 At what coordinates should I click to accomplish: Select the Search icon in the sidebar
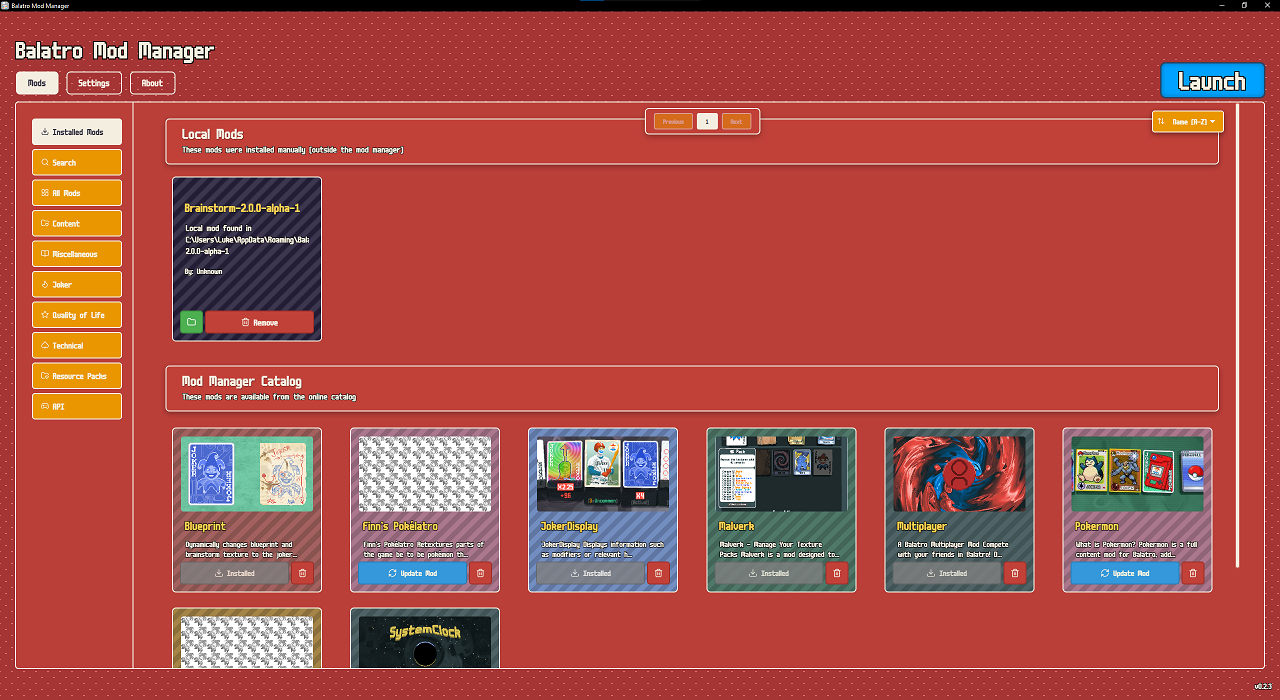point(45,161)
